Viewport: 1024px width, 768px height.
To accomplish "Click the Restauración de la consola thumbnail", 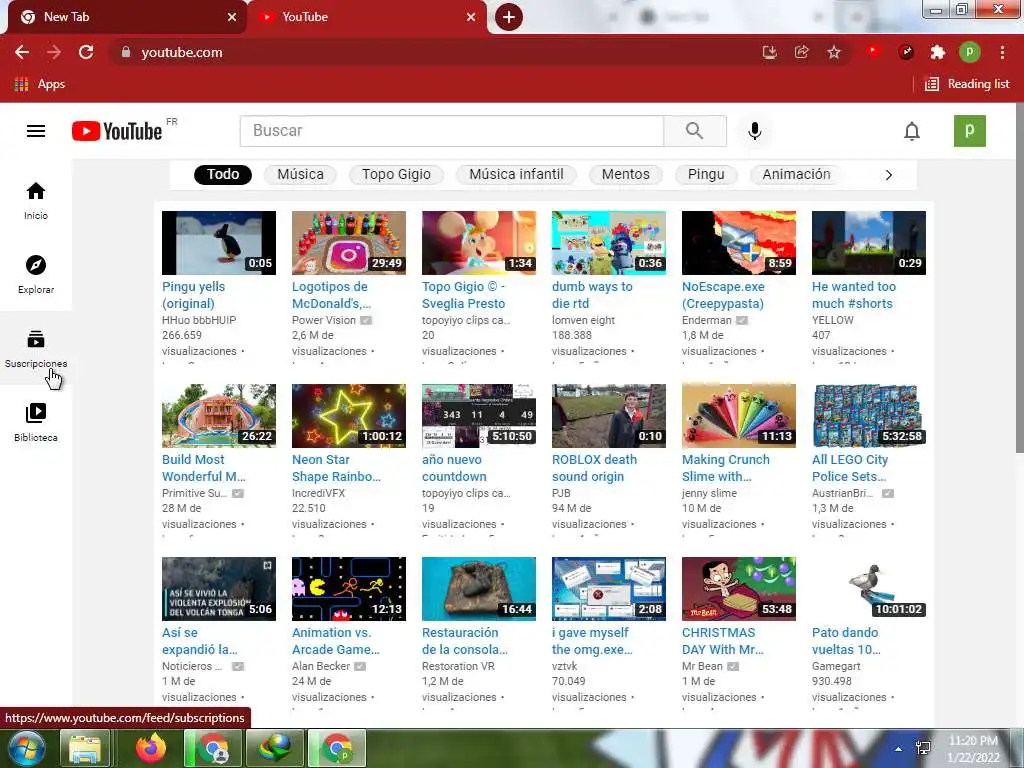I will tap(479, 589).
